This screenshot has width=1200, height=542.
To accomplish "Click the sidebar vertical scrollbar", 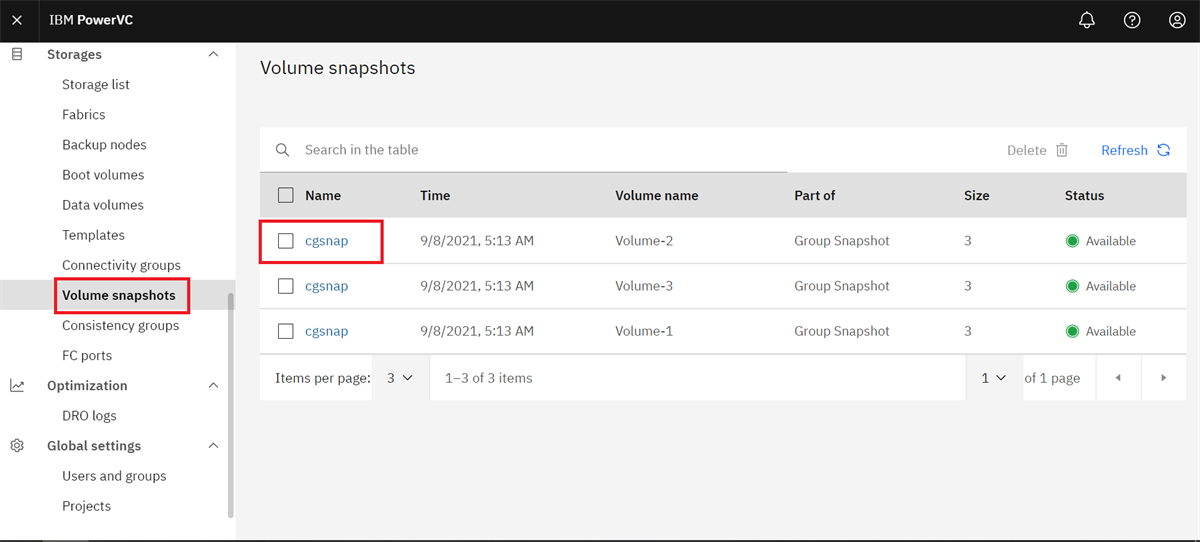I will click(x=231, y=405).
